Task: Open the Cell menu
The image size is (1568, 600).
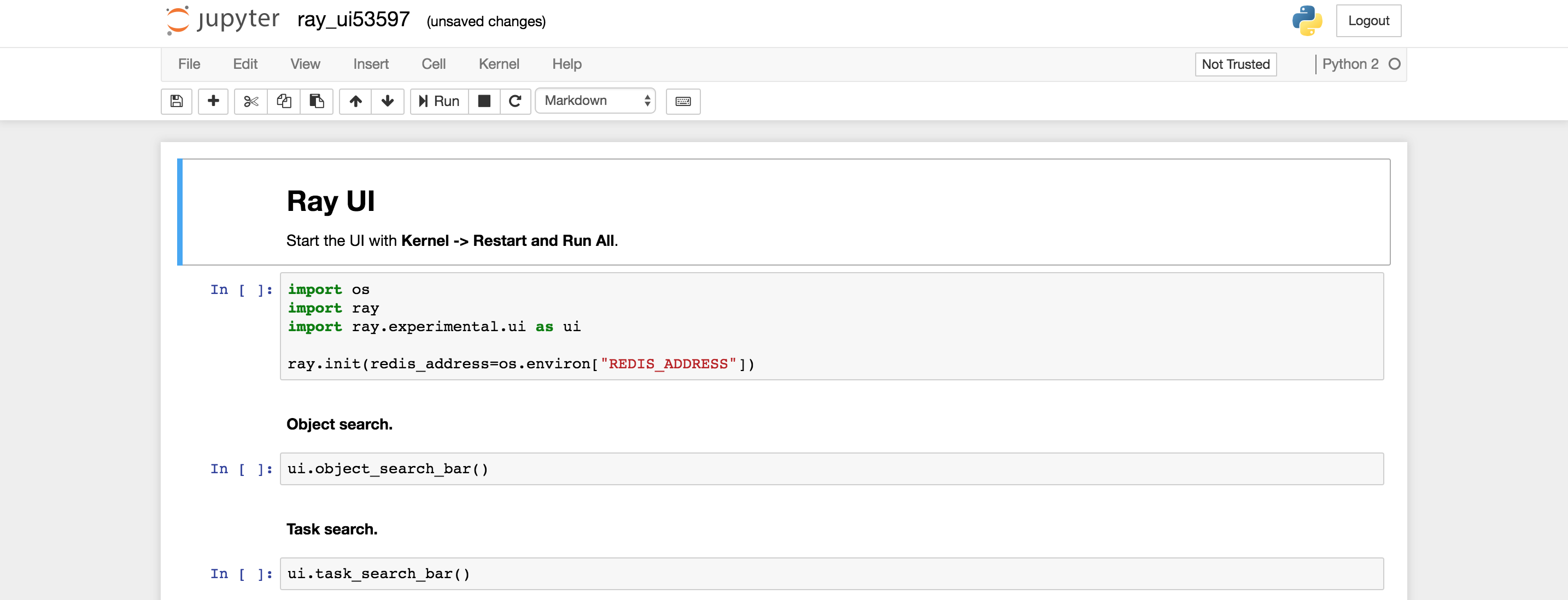Action: 432,64
